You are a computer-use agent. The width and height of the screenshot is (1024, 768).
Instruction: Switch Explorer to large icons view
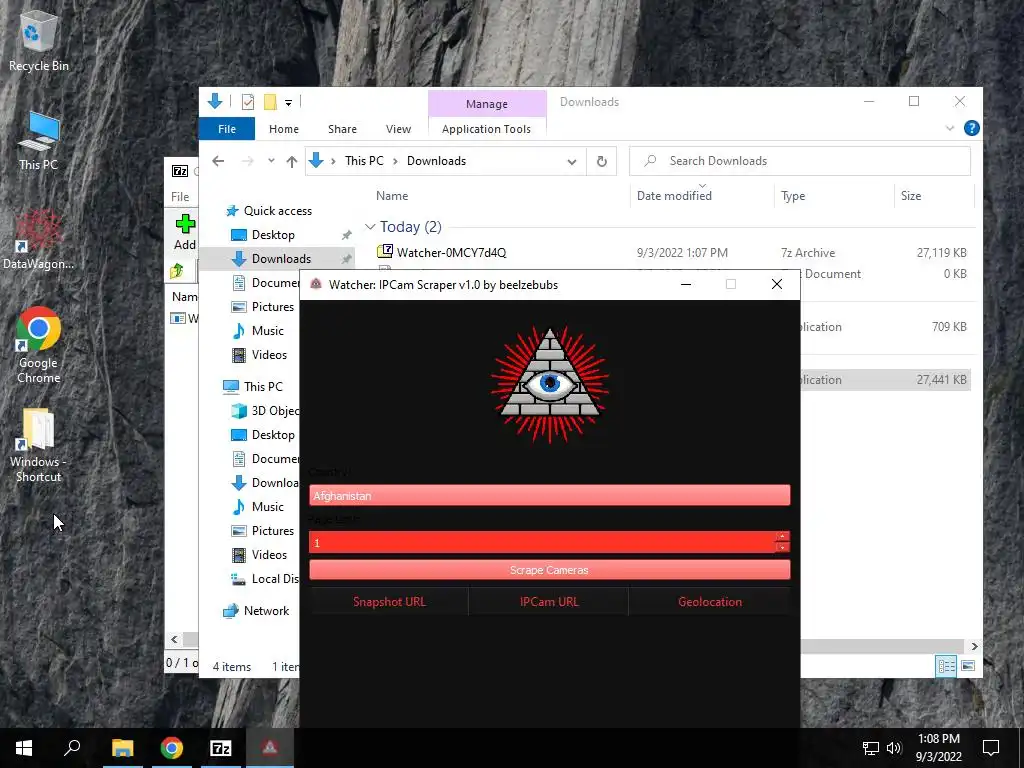[x=968, y=666]
